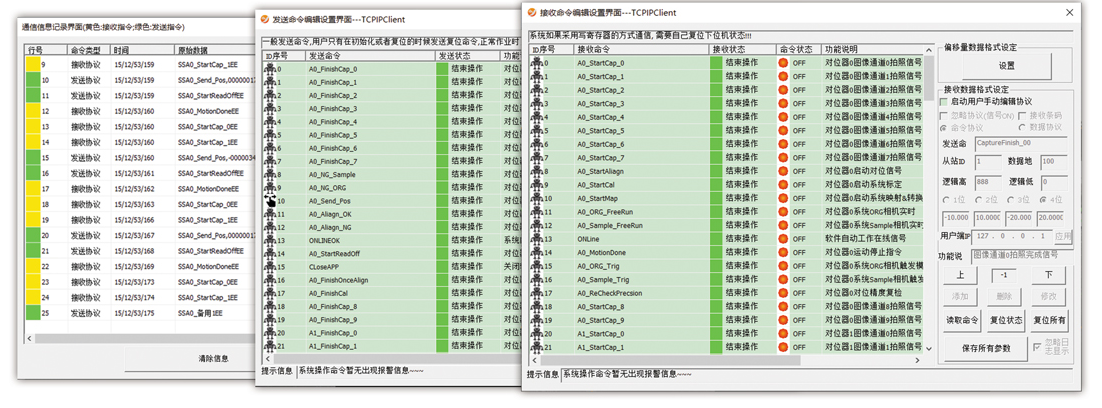Click the 逻辑高 input field showing 888
The image size is (1102, 408).
click(987, 182)
